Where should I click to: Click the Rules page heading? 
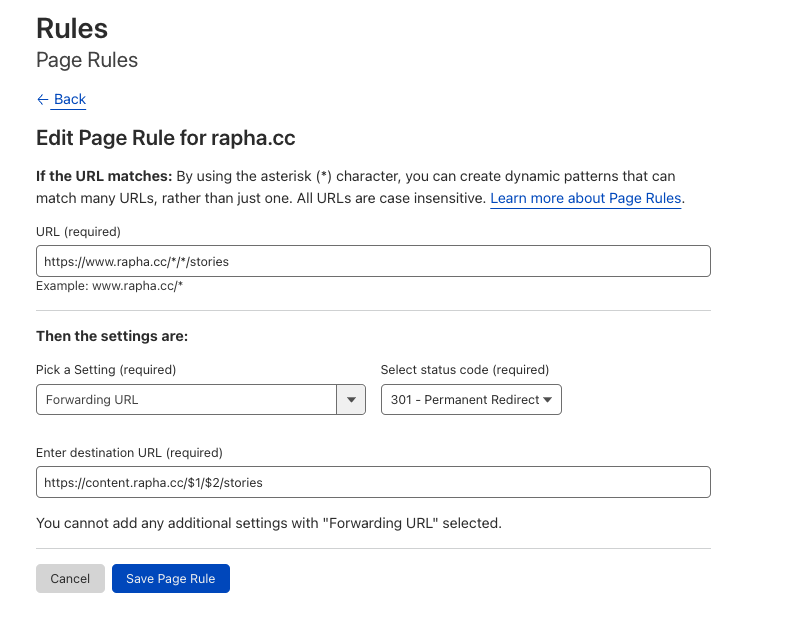[72, 28]
